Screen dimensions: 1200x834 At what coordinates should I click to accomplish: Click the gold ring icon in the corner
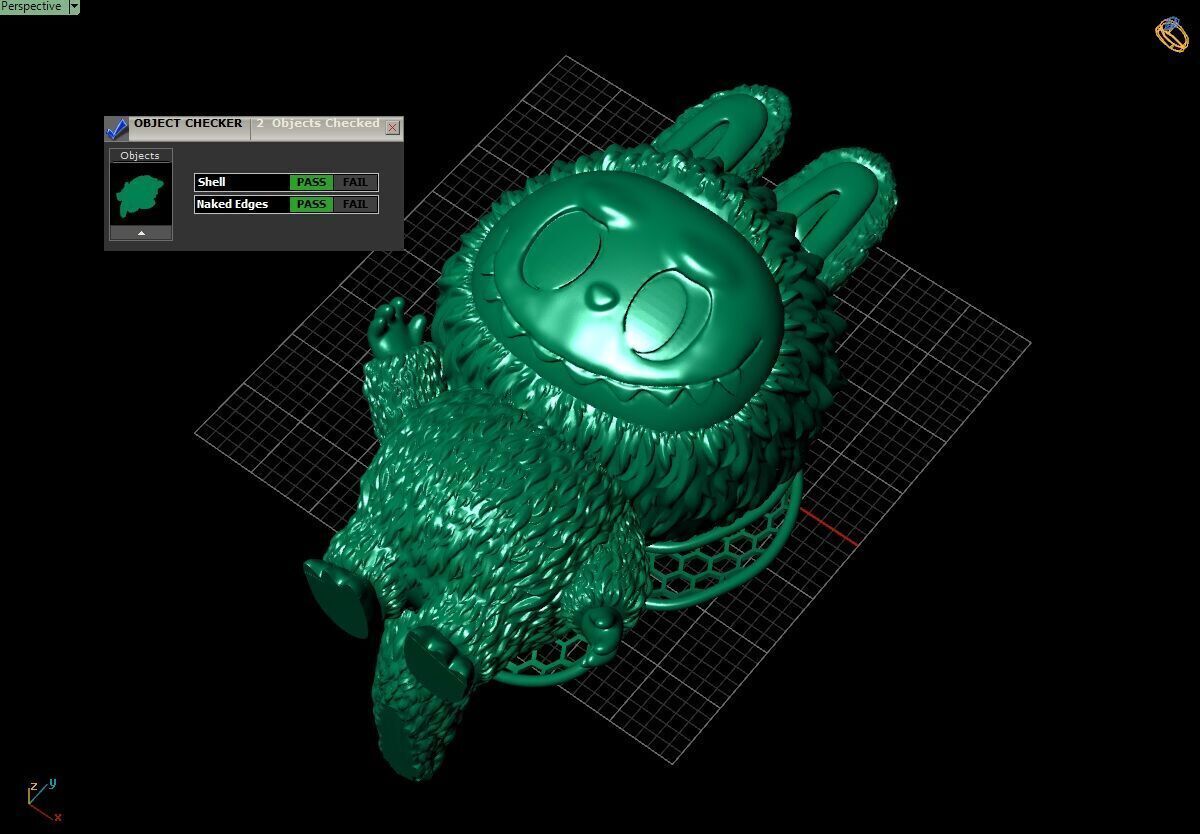1172,33
